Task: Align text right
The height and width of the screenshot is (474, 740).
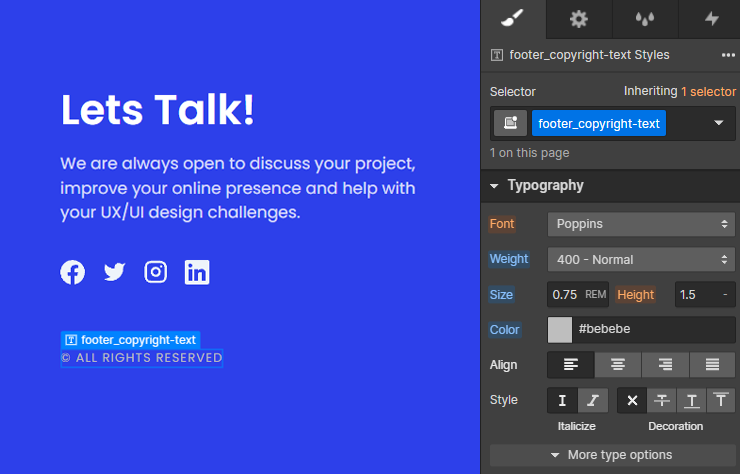Action: 665,364
